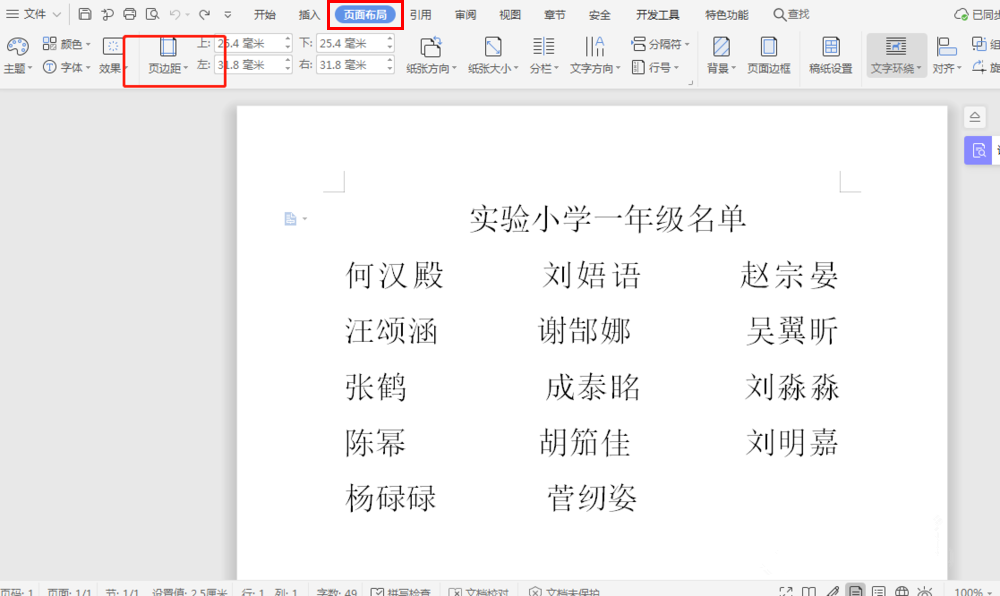Switch to the 审阅 tab
This screenshot has width=1000, height=596.
click(x=465, y=15)
